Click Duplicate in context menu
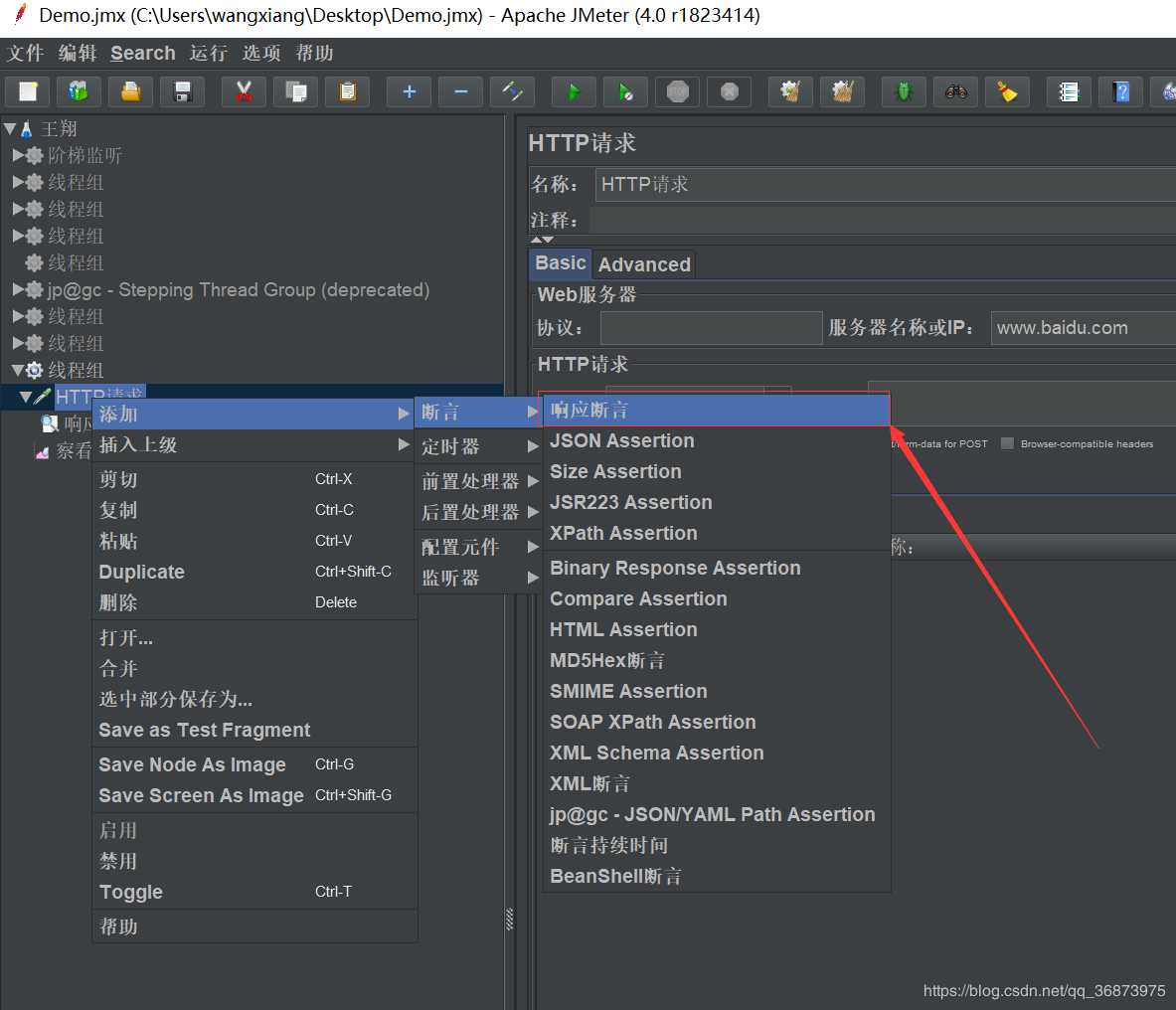 253,573
